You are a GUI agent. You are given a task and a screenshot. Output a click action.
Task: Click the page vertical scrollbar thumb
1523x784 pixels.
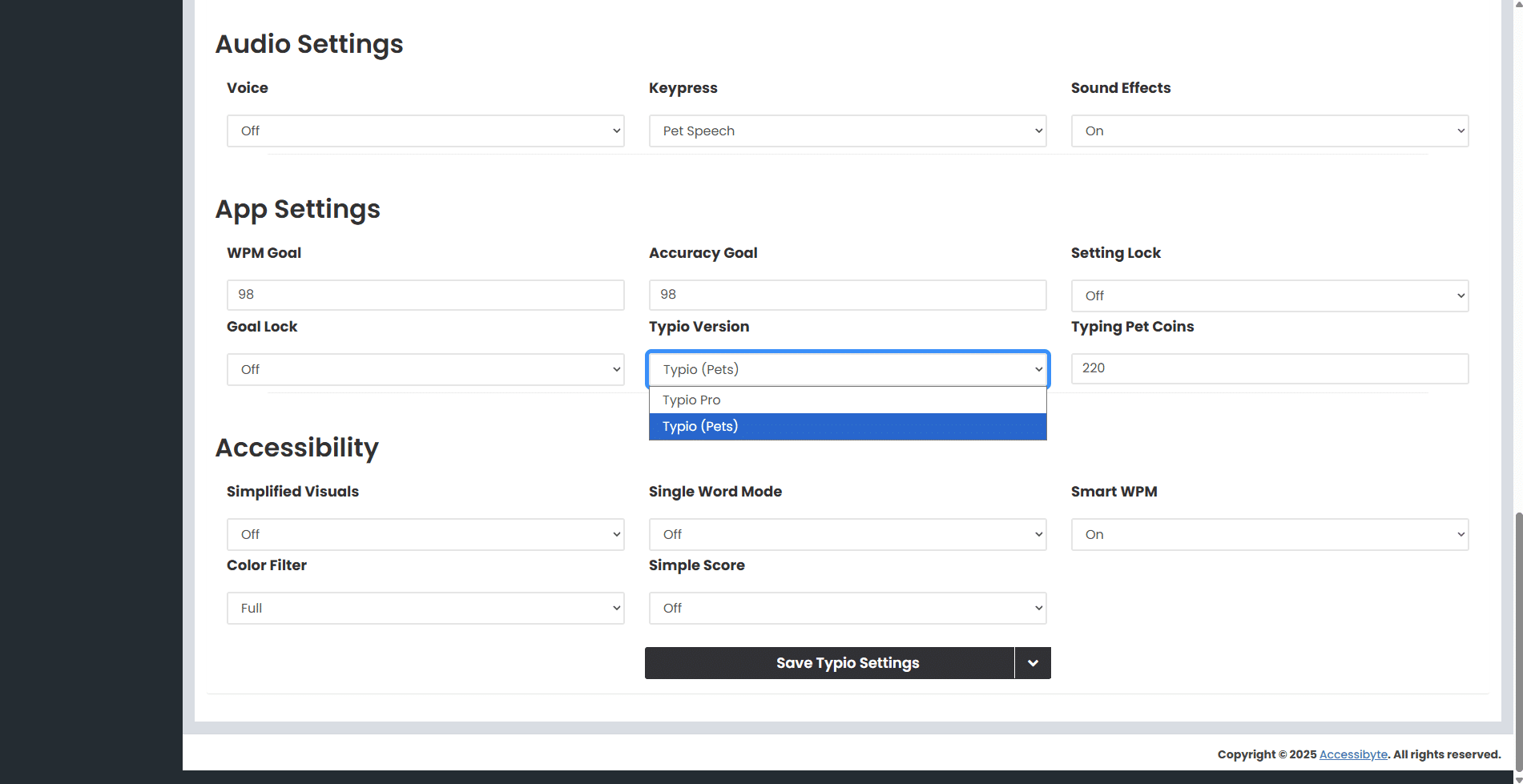1517,641
